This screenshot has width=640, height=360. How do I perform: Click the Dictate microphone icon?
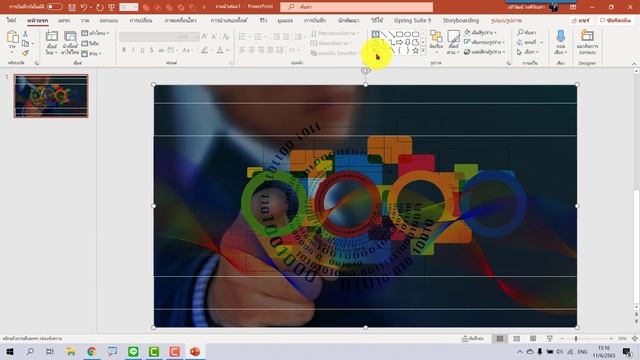click(560, 37)
